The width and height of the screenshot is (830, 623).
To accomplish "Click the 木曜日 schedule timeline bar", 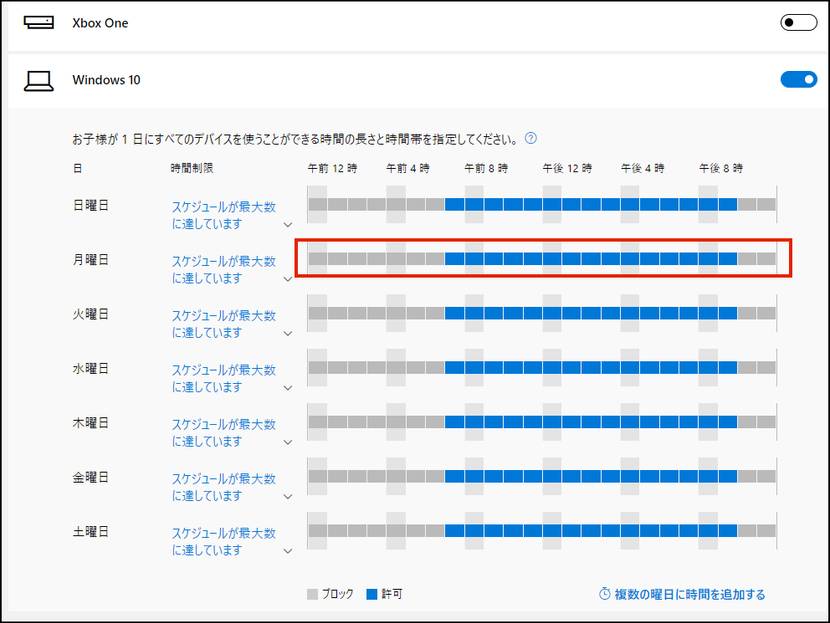I will pyautogui.click(x=542, y=422).
